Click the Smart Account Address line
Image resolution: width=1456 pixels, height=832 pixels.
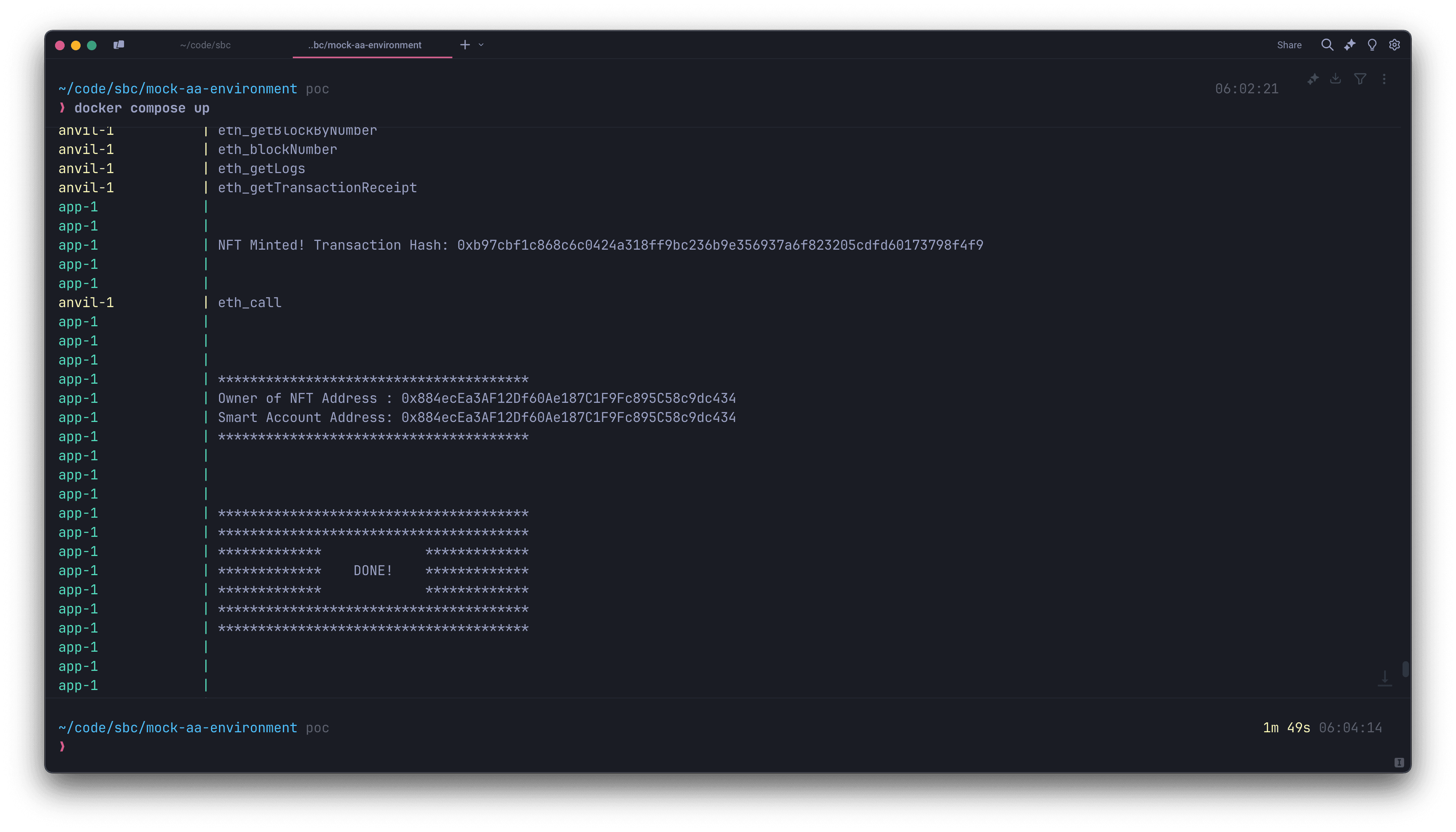477,417
